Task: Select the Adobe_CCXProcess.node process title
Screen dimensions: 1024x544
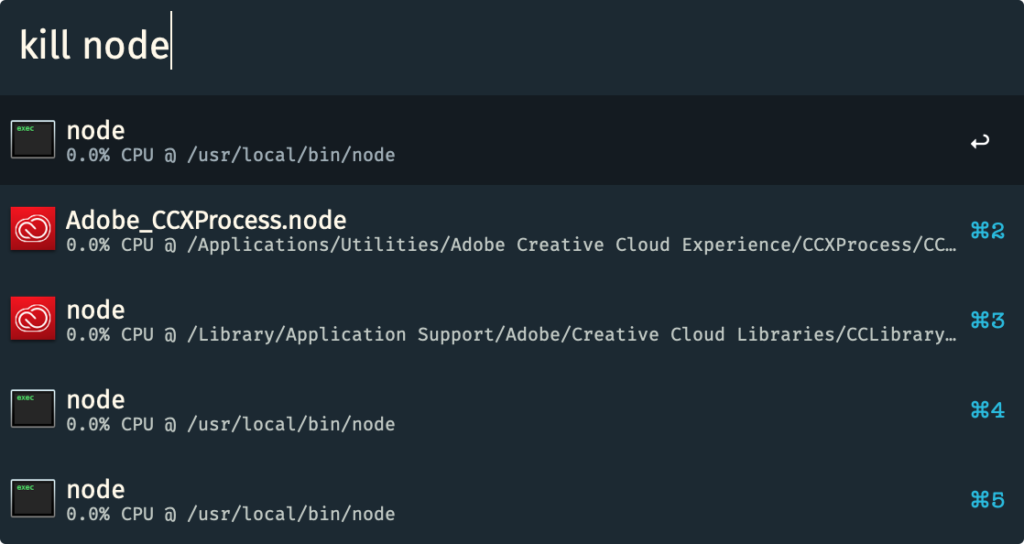Action: (x=206, y=221)
